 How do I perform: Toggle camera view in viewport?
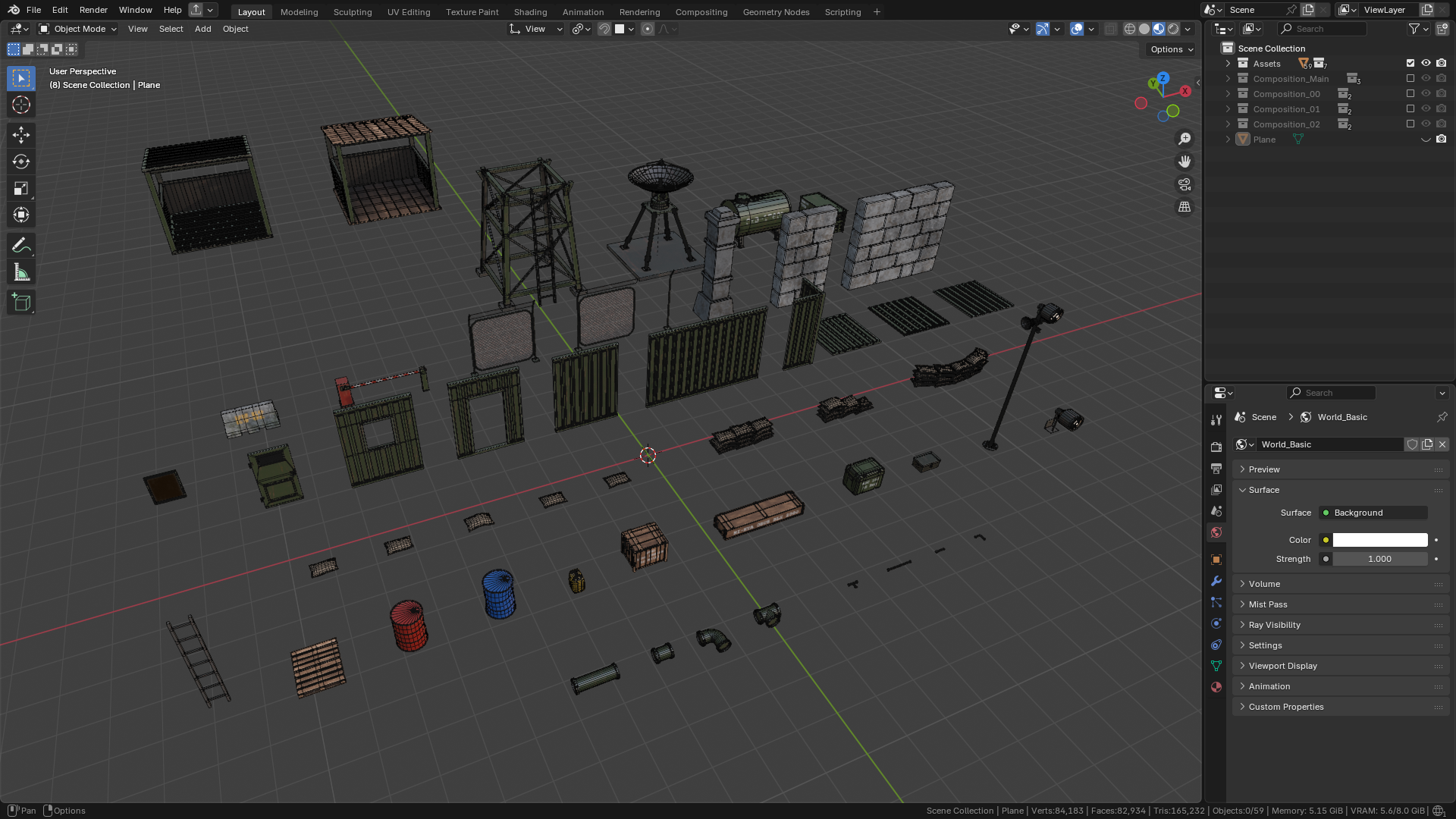(x=1184, y=184)
